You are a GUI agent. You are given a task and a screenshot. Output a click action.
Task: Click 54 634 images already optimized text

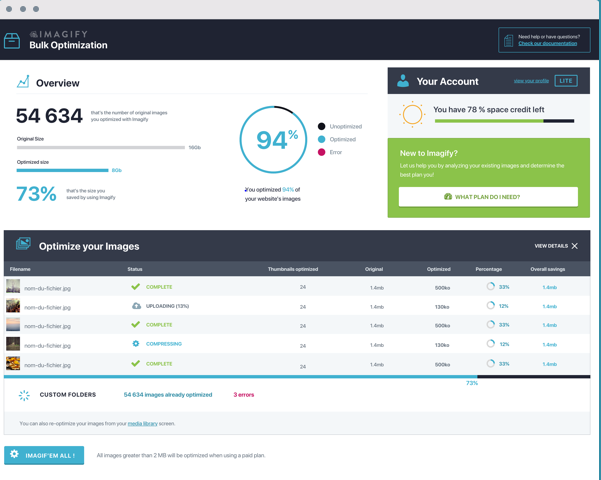(168, 395)
